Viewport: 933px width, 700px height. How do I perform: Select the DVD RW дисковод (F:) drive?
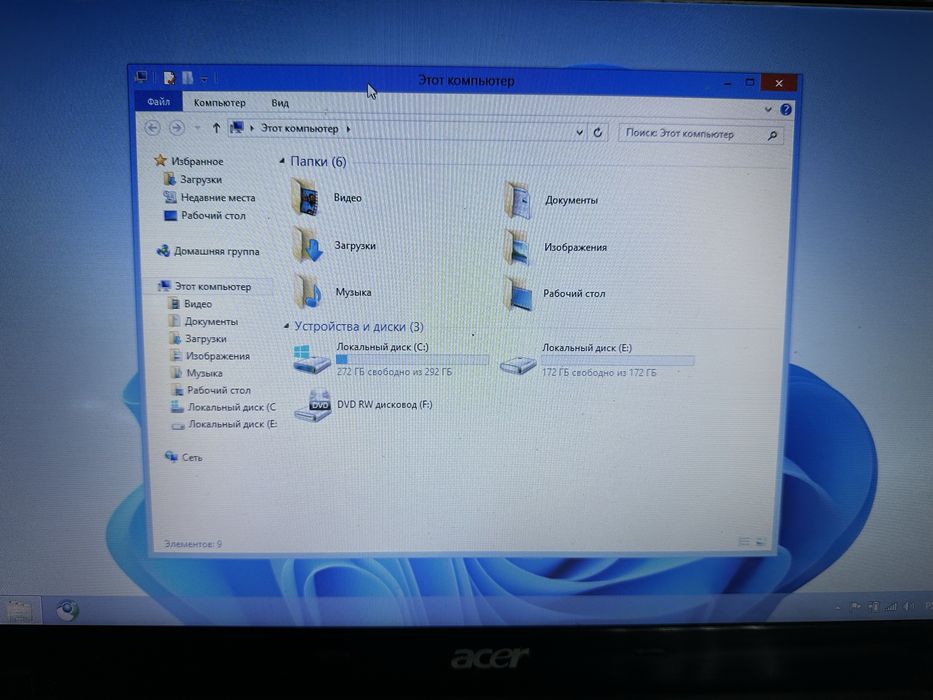click(x=363, y=405)
